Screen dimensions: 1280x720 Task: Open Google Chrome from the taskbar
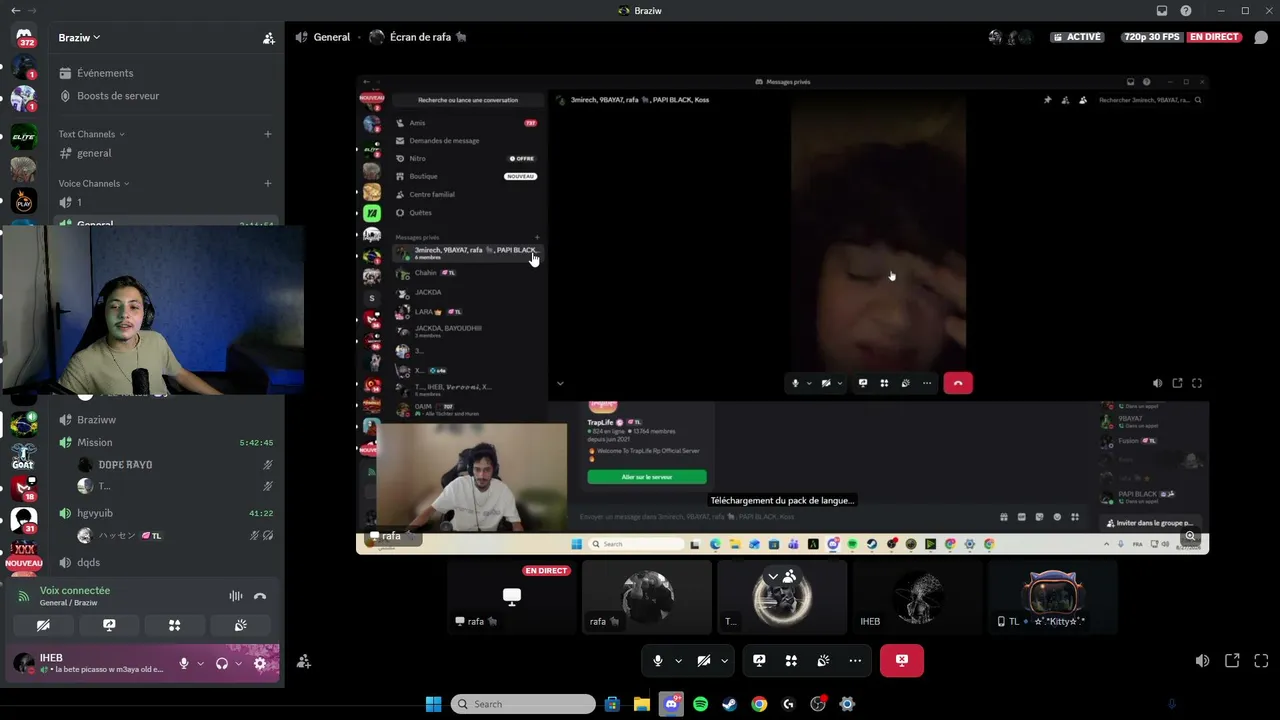click(x=759, y=704)
